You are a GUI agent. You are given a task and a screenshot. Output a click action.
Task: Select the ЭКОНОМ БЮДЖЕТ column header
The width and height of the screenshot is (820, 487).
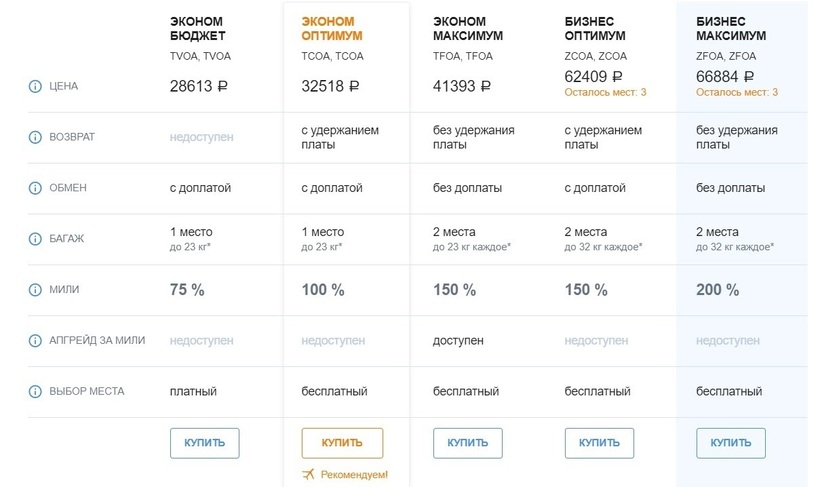[x=197, y=28]
